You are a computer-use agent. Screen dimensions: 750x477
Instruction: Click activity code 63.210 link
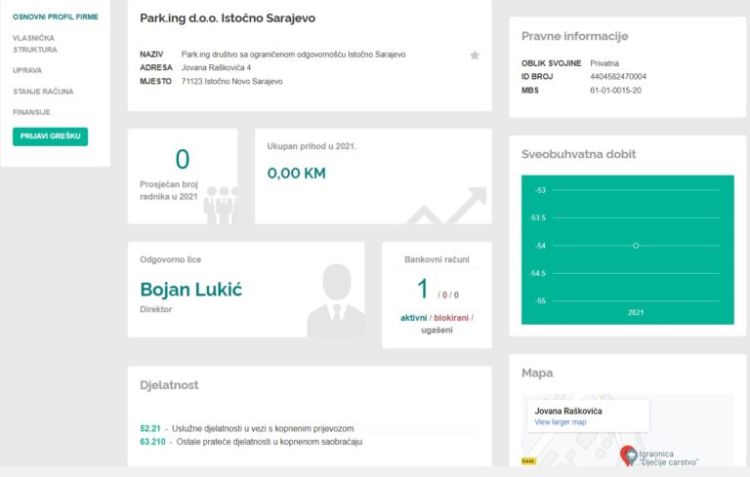tap(153, 442)
